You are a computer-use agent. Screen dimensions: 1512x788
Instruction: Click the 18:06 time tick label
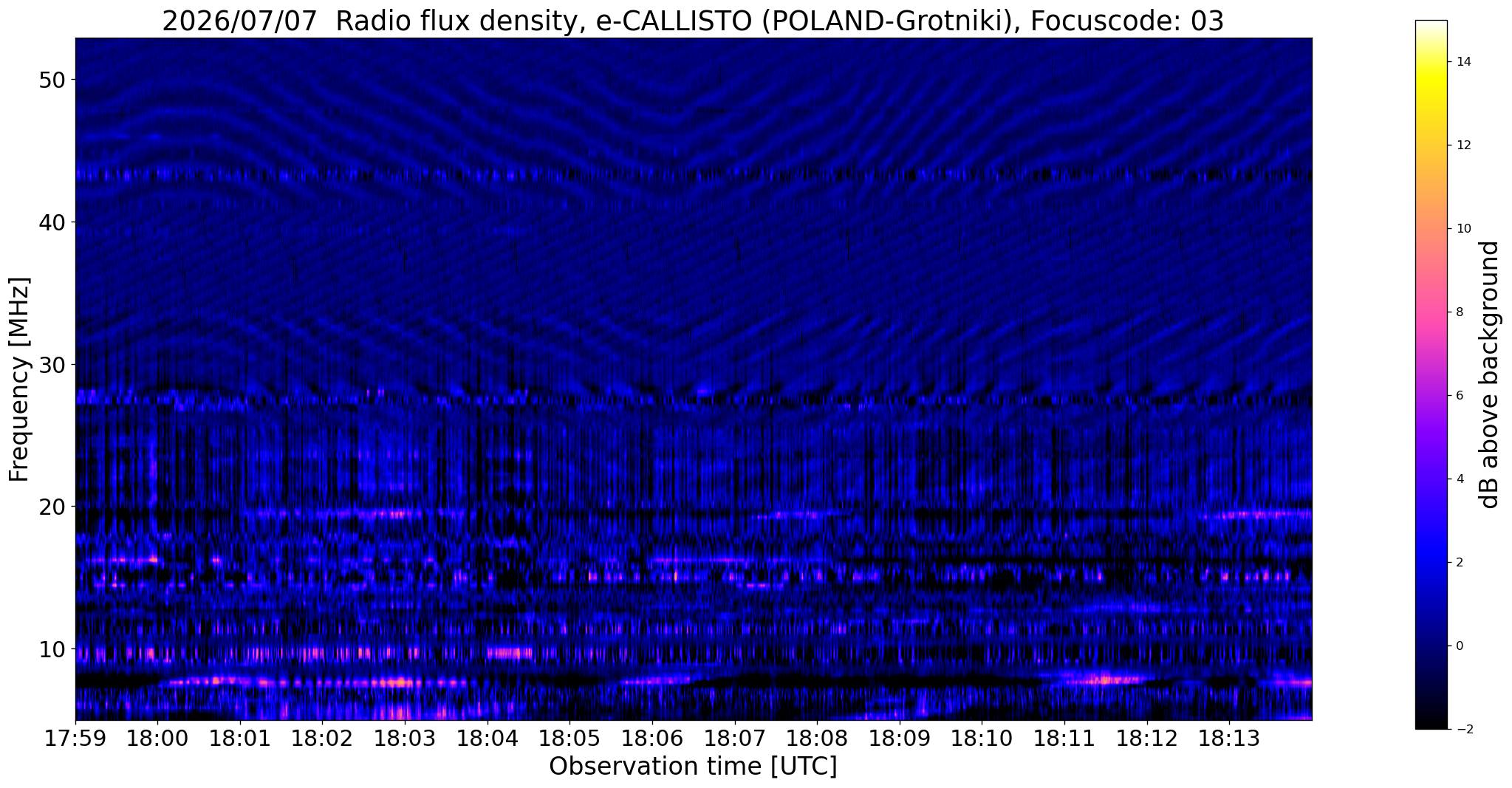tap(651, 738)
